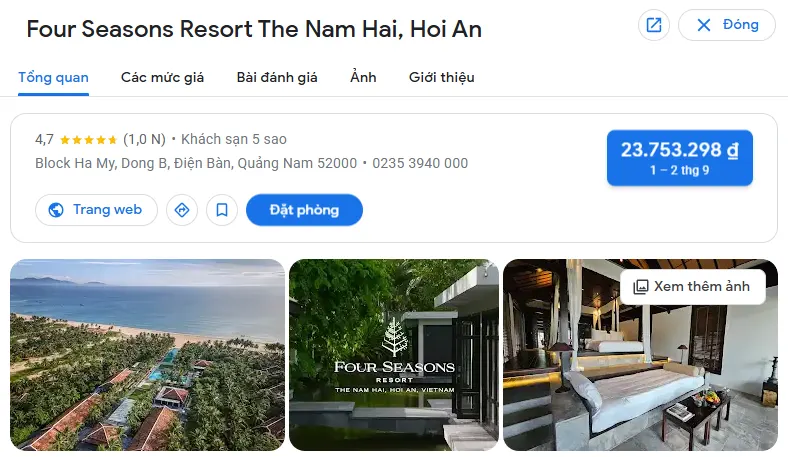
Task: Open the aerial beach resort photo
Action: pyautogui.click(x=147, y=354)
